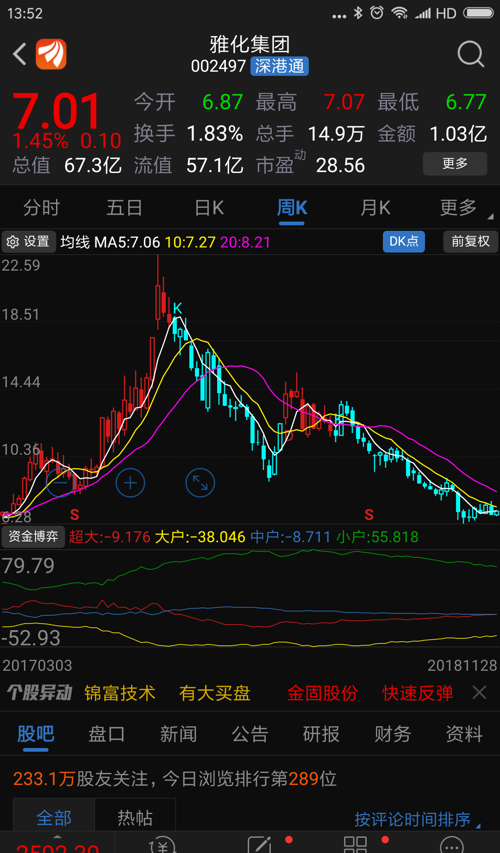Tap the second S sell marker near 2018
This screenshot has width=500, height=853.
coord(369,513)
